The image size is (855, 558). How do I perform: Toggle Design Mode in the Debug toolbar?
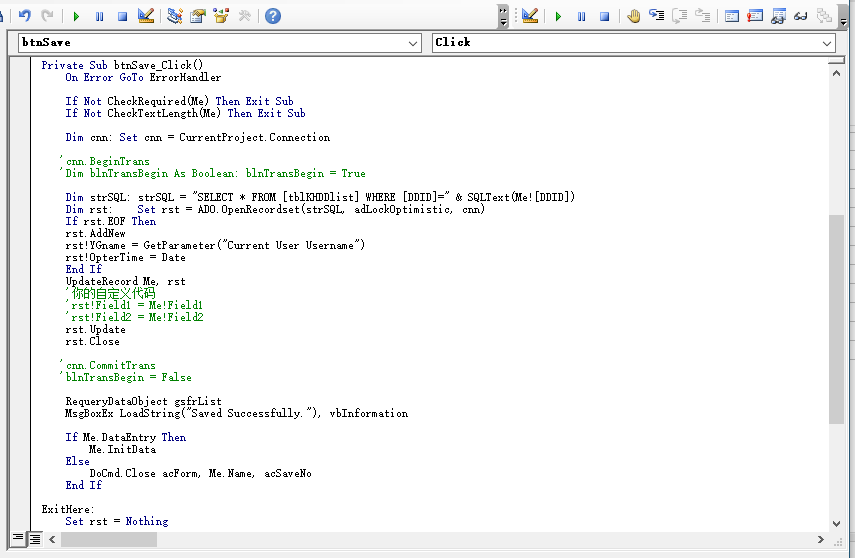[x=529, y=16]
